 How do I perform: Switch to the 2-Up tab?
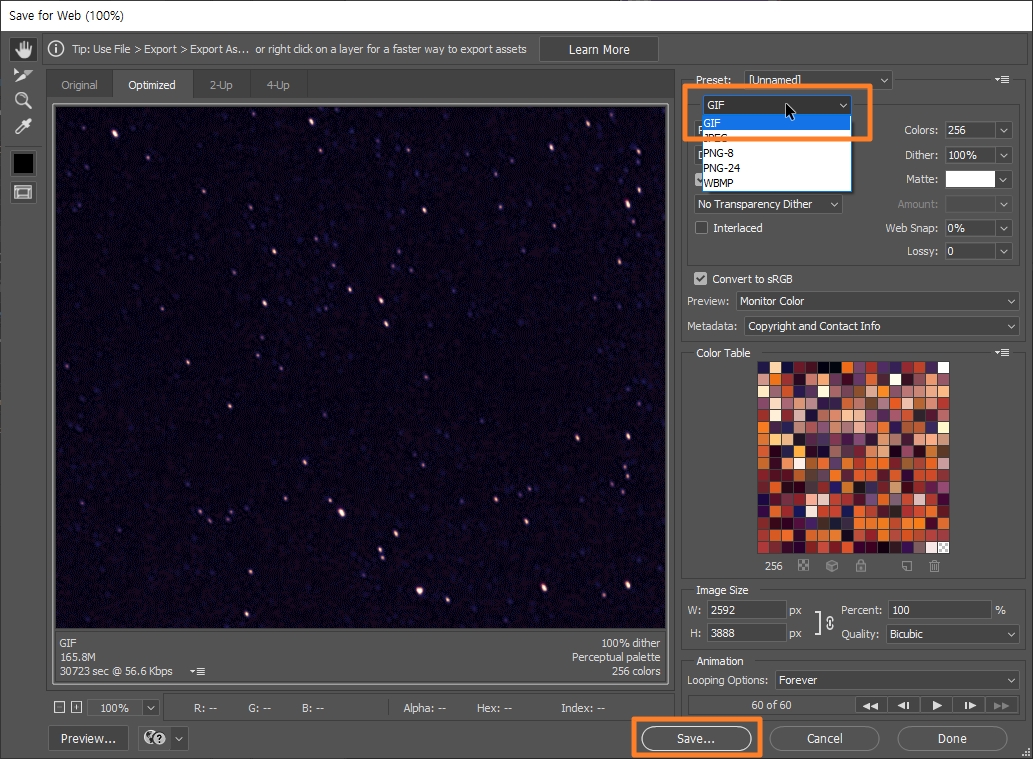coord(221,85)
